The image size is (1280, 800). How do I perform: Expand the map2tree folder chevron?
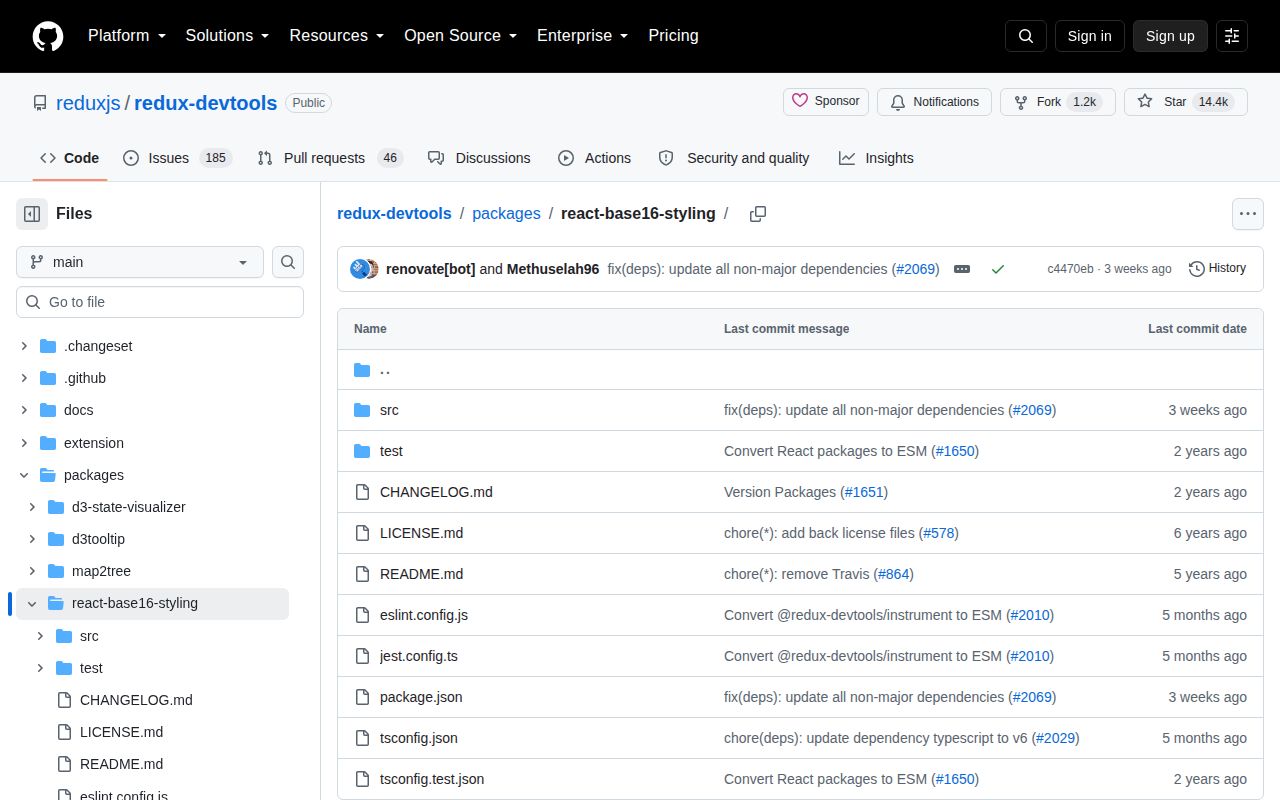point(32,571)
